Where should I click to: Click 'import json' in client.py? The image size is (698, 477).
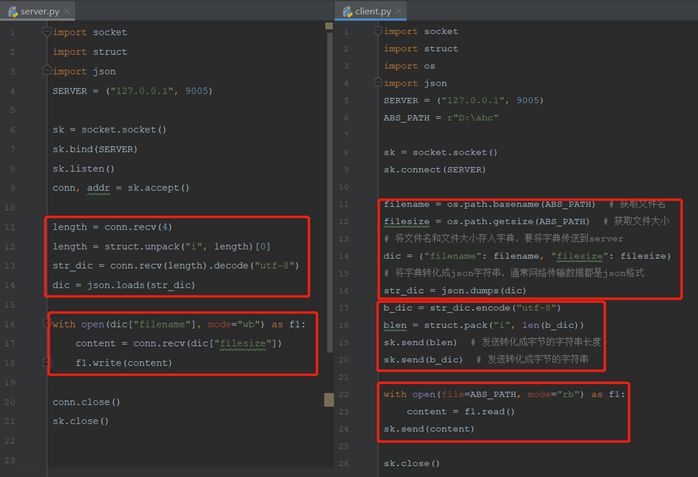[x=415, y=83]
